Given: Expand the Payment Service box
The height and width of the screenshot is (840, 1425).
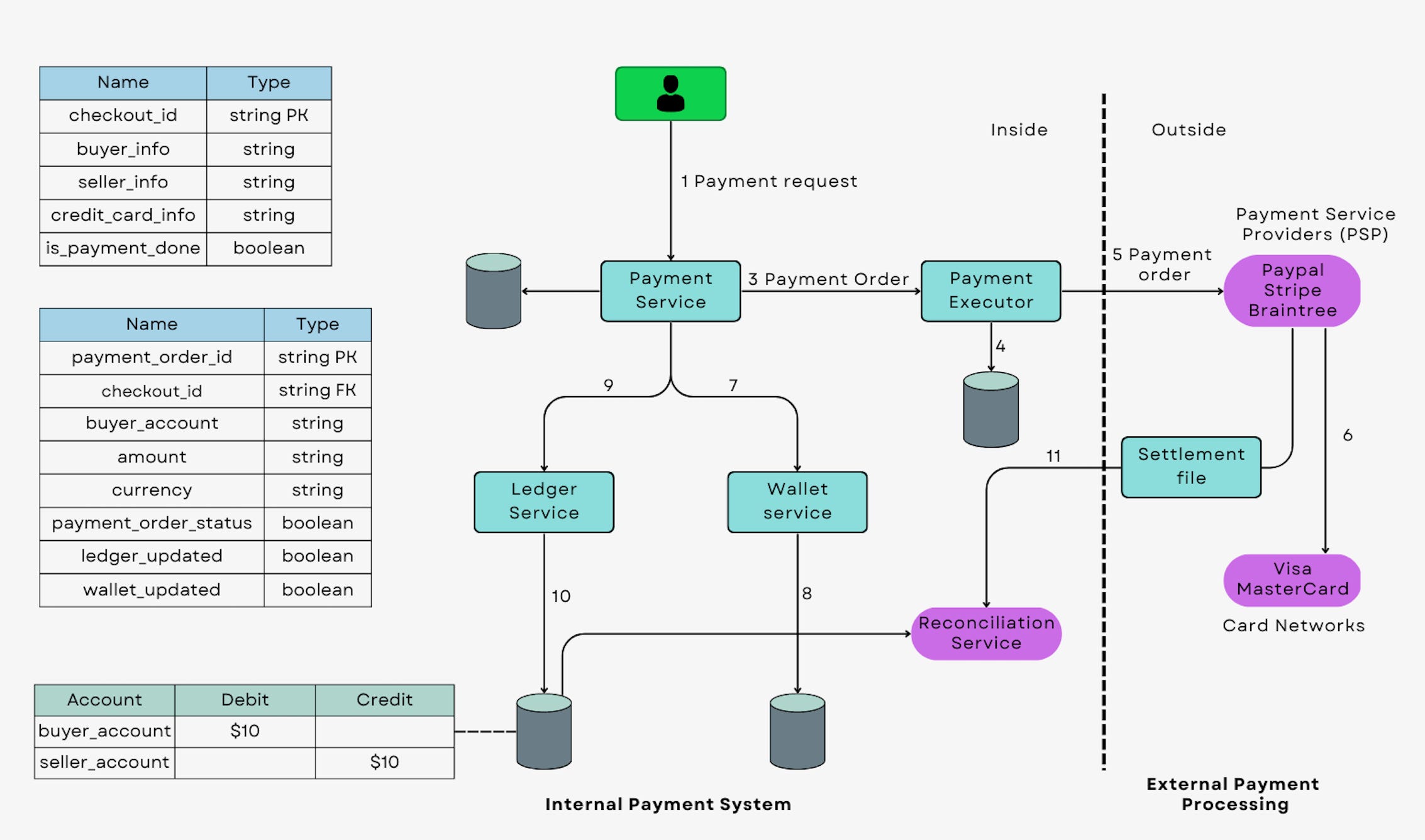Looking at the screenshot, I should click(x=670, y=290).
